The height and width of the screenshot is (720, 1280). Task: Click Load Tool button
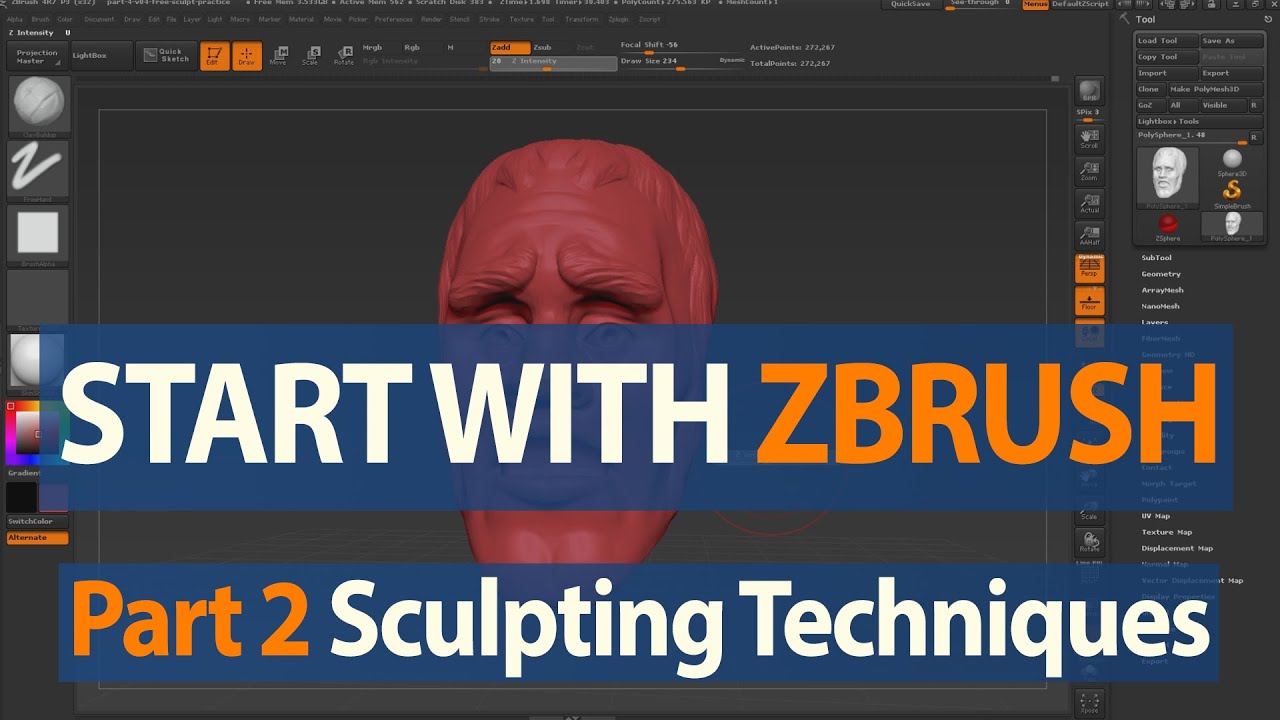(1167, 41)
